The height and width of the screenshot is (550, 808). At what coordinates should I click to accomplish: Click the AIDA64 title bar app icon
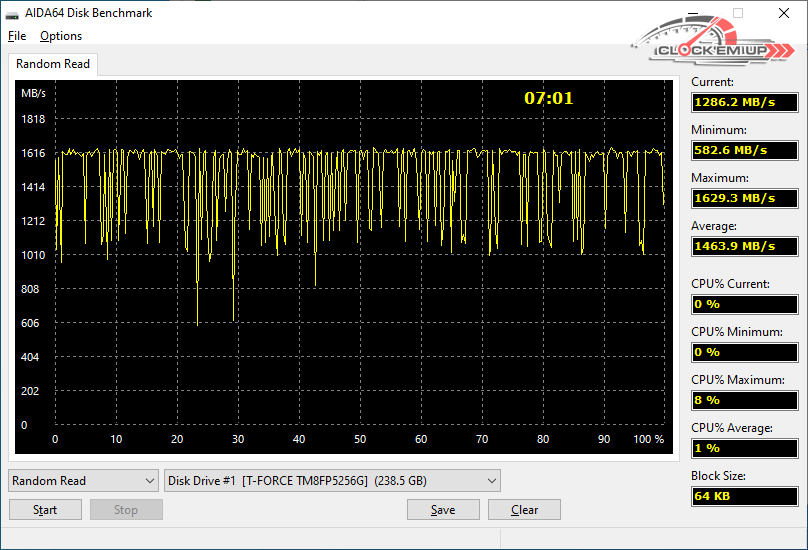click(12, 14)
